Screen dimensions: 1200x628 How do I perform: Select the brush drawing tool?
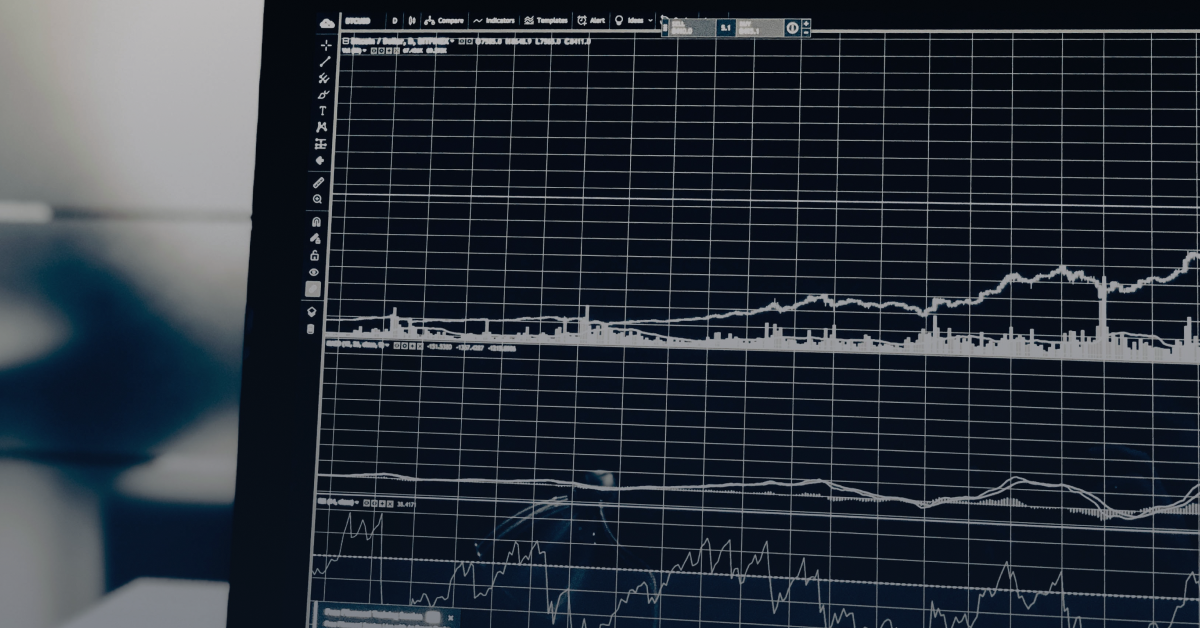[323, 94]
